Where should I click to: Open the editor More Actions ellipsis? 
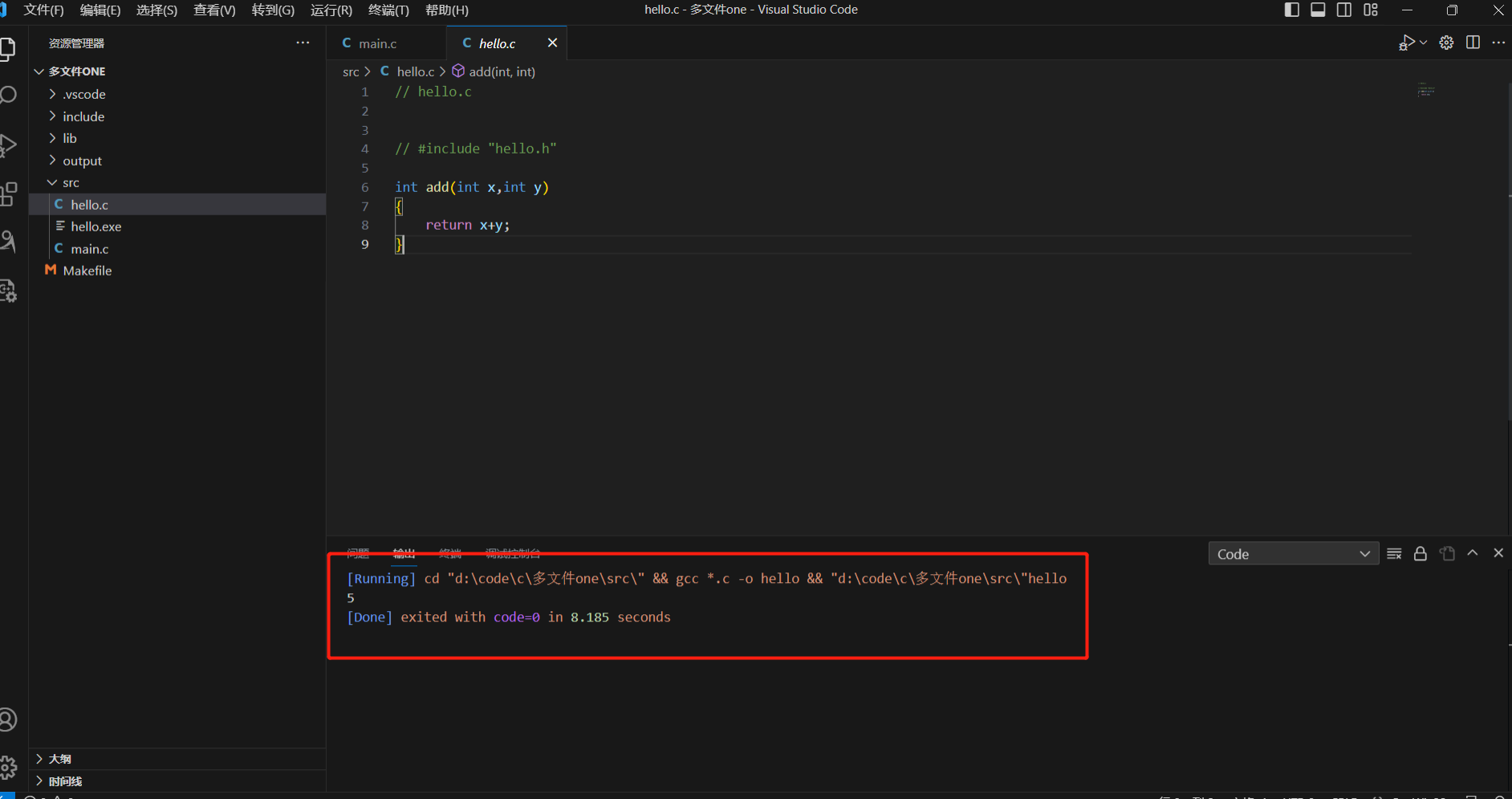pos(1498,43)
